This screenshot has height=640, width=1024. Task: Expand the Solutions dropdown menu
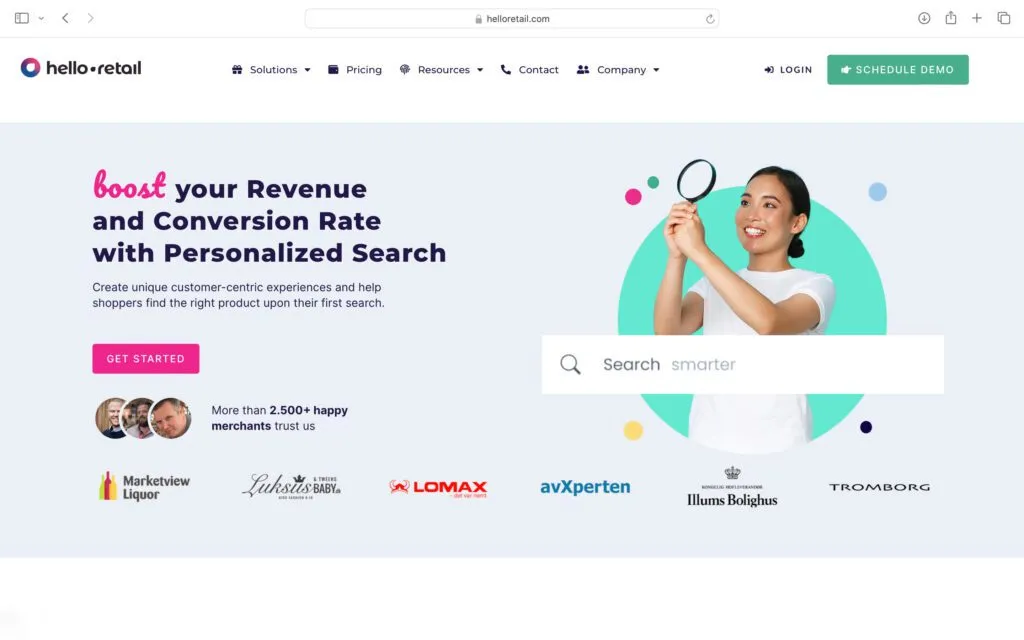[x=271, y=70]
